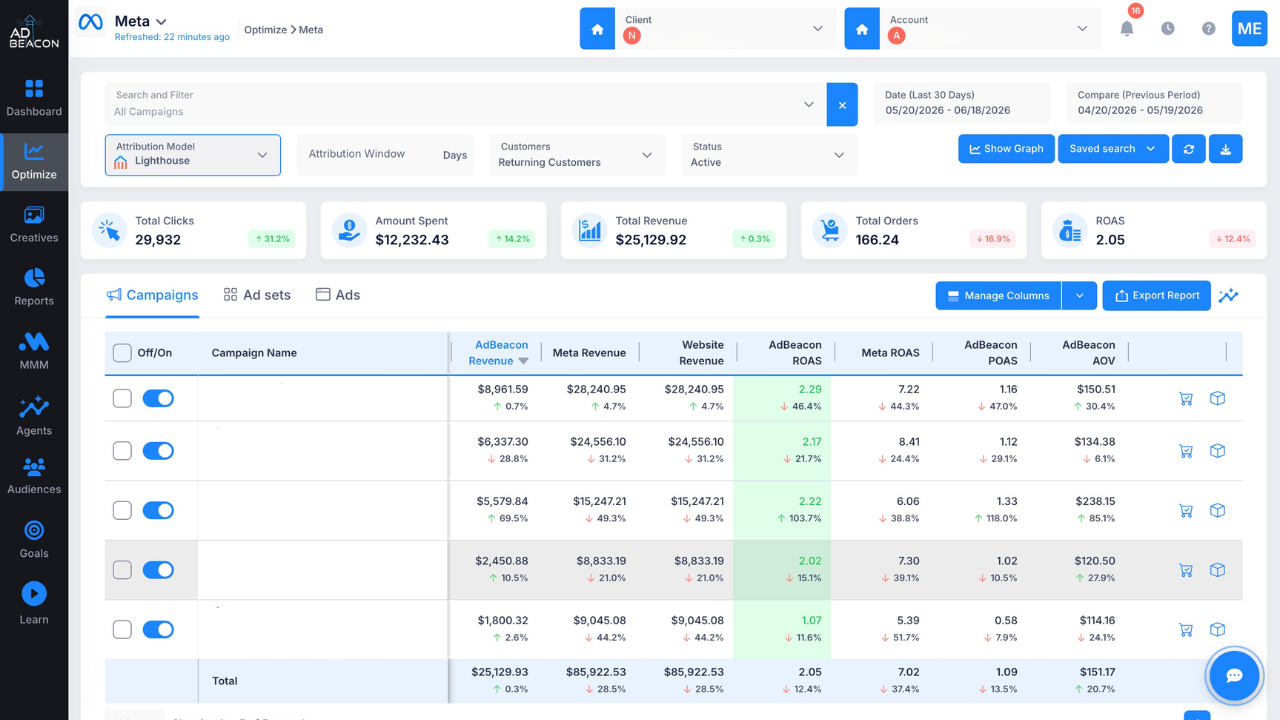The image size is (1280, 720).
Task: Clear the campaign search filter with X
Action: pos(842,104)
